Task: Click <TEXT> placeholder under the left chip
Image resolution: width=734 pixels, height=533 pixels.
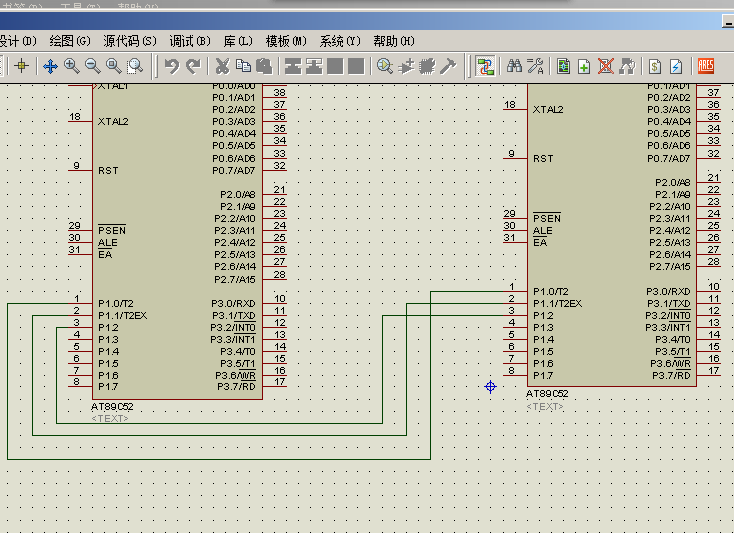Action: tap(110, 418)
